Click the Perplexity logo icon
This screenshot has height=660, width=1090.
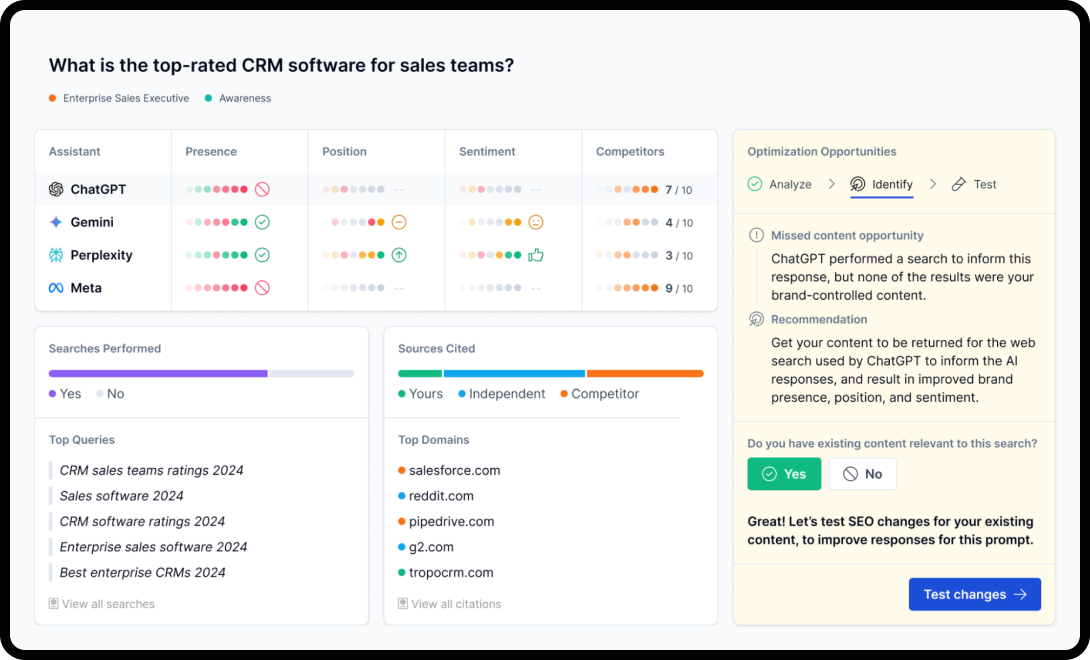pyautogui.click(x=56, y=255)
